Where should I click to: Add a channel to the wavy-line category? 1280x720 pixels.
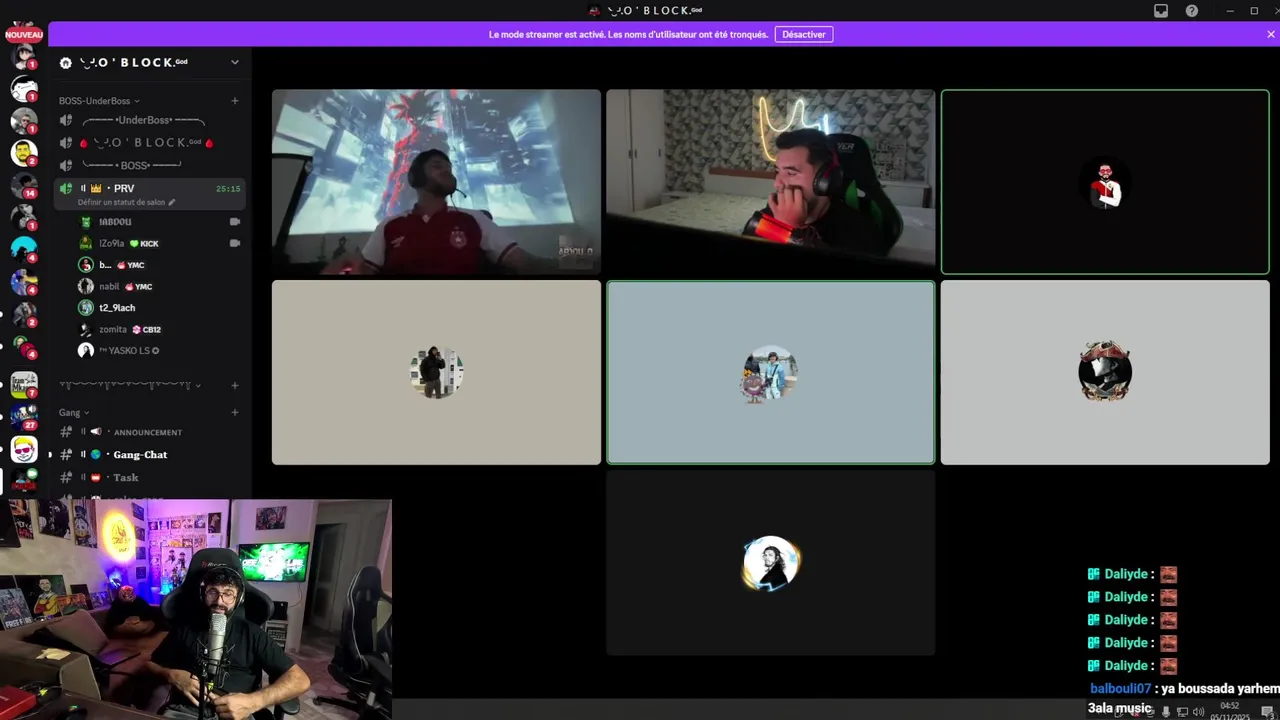coord(235,385)
